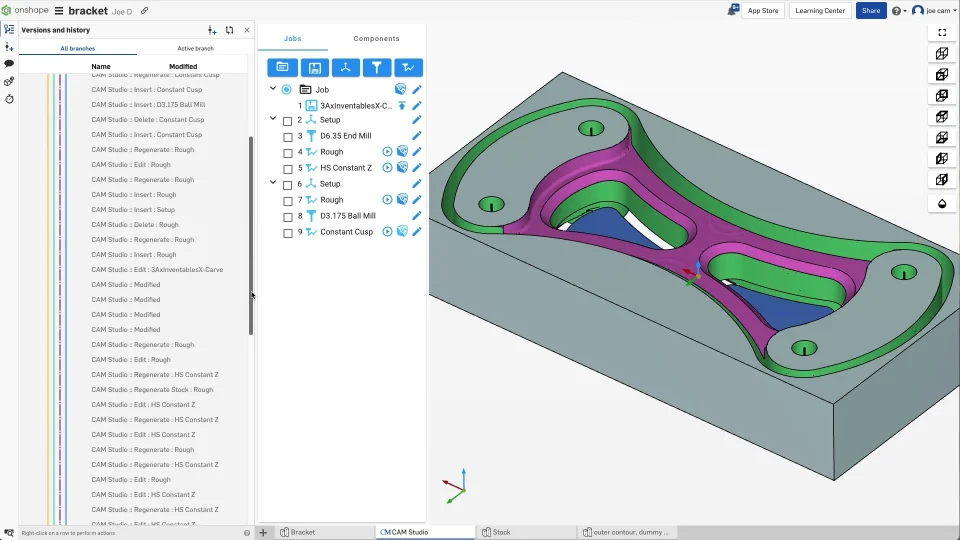The image size is (960, 540).
Task: Play simulation for HS Constant Z toolpath
Action: (x=388, y=168)
